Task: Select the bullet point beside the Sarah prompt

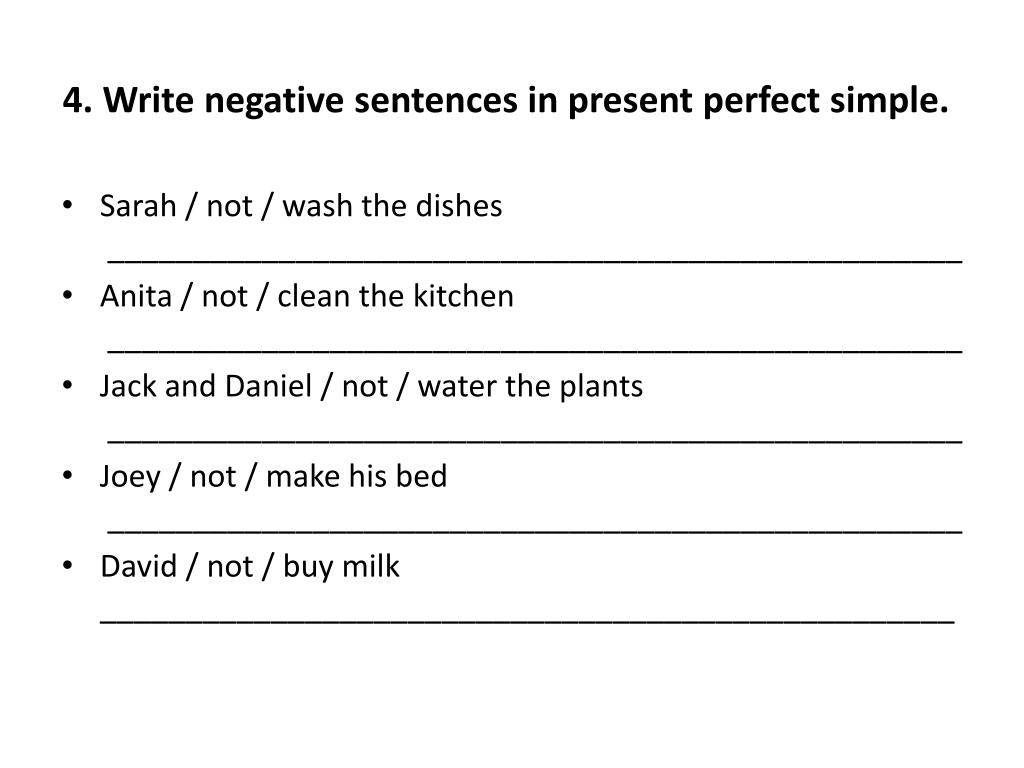Action: click(x=67, y=205)
